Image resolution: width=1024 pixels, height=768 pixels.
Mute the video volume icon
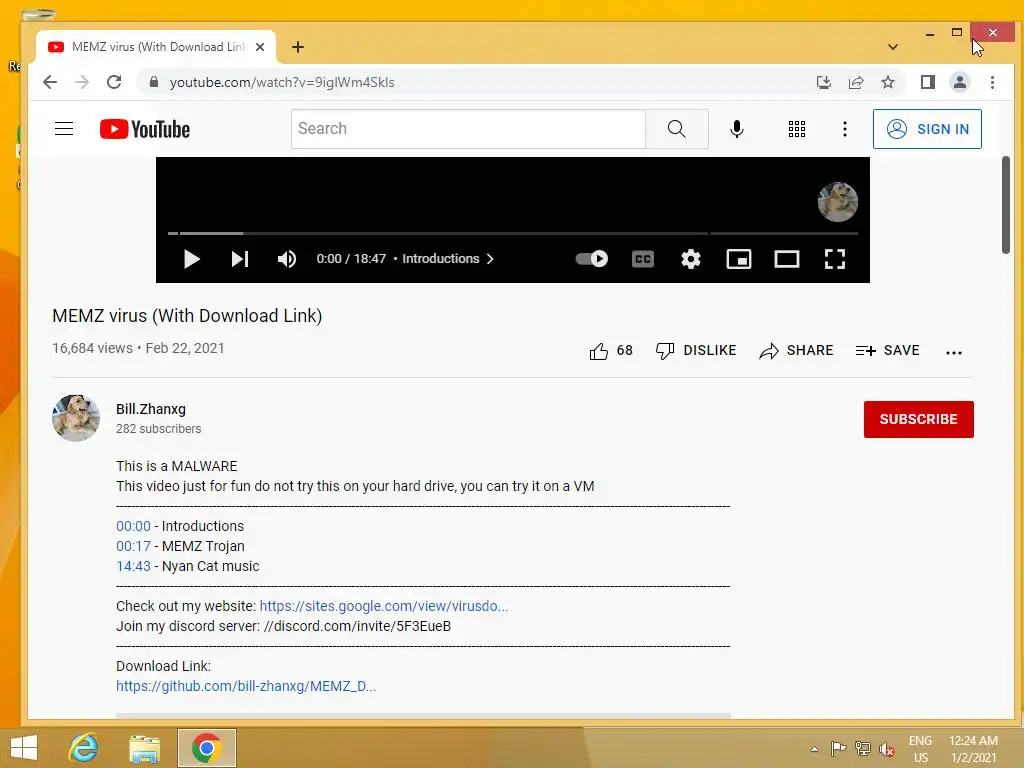[x=287, y=259]
